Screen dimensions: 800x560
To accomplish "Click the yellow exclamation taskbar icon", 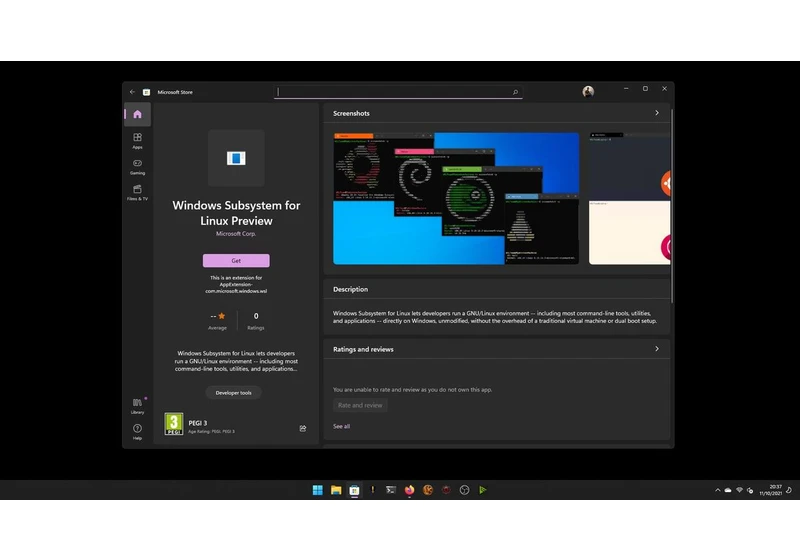I will pyautogui.click(x=372, y=490).
